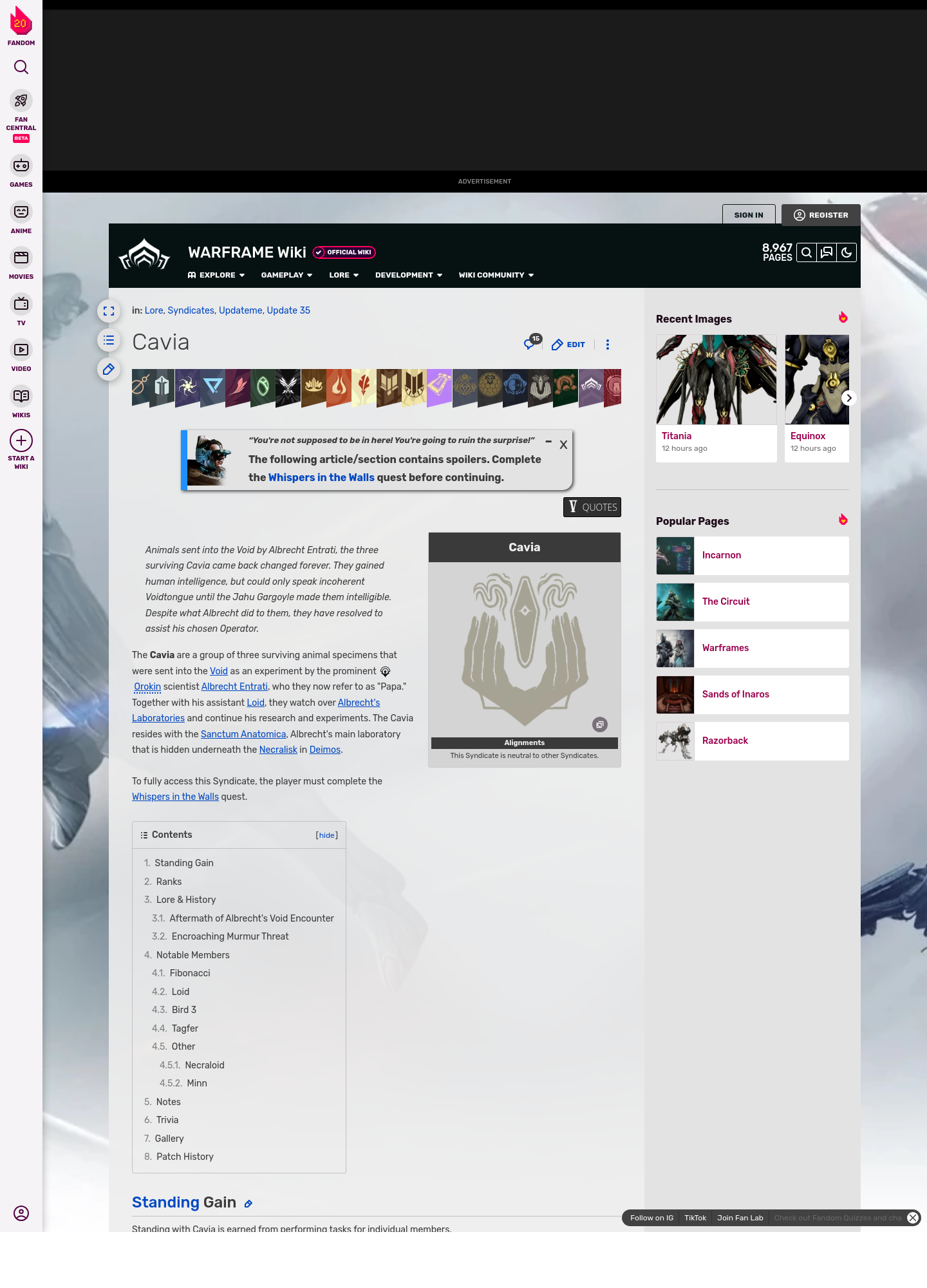Open the Games controller icon
This screenshot has height=1288, width=927.
(21, 166)
